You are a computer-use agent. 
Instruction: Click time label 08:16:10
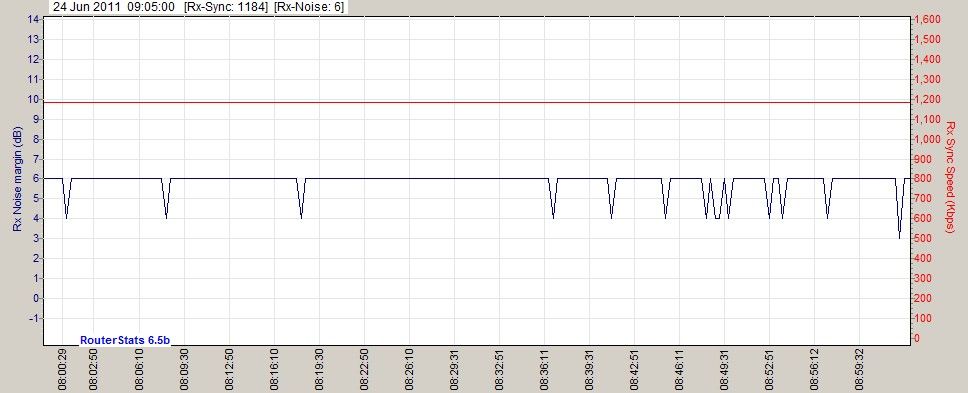pos(274,371)
